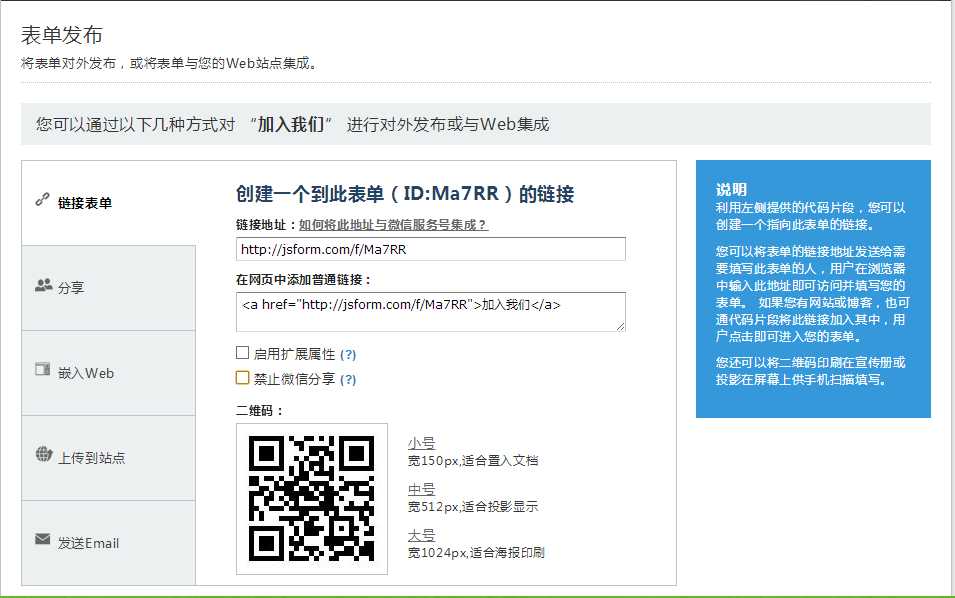Click the textarea resize handle corner

pos(621,327)
